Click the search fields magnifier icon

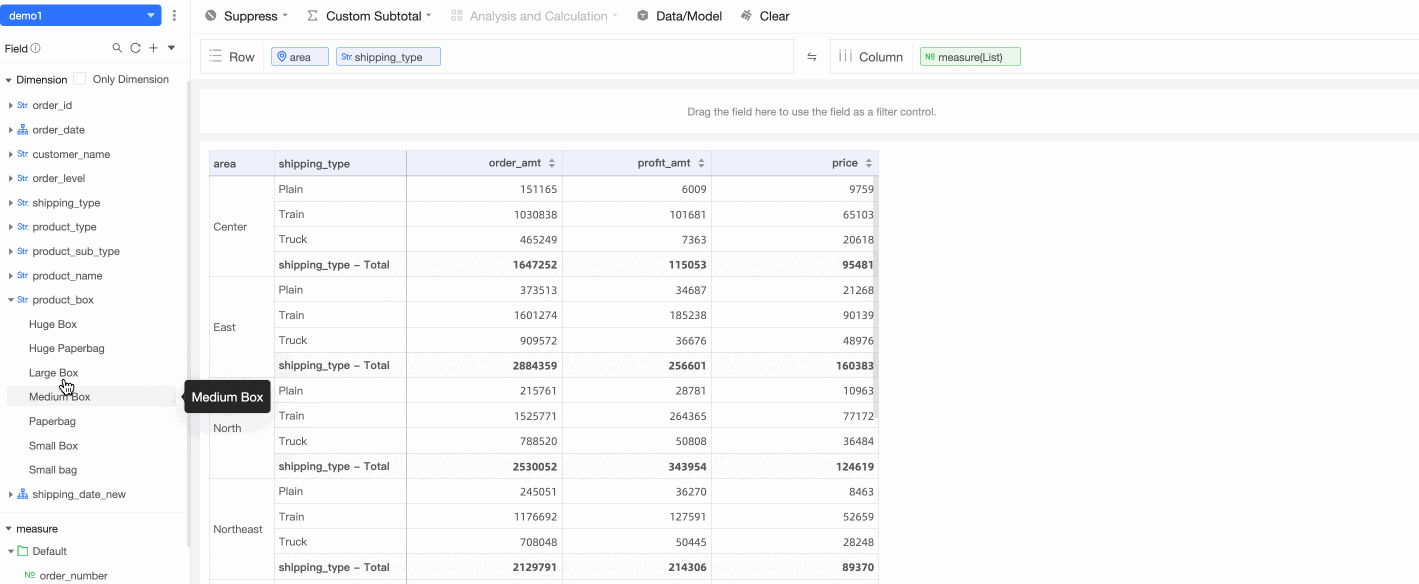pyautogui.click(x=117, y=48)
